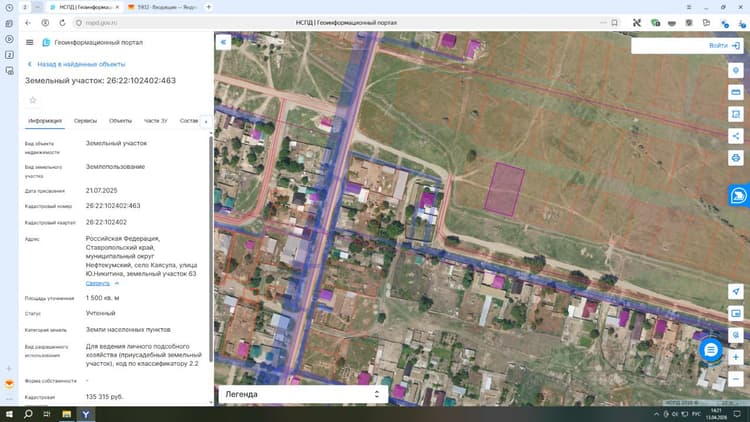Add parcel to favorites with star icon
Viewport: 750px width, 422px height.
tap(33, 100)
